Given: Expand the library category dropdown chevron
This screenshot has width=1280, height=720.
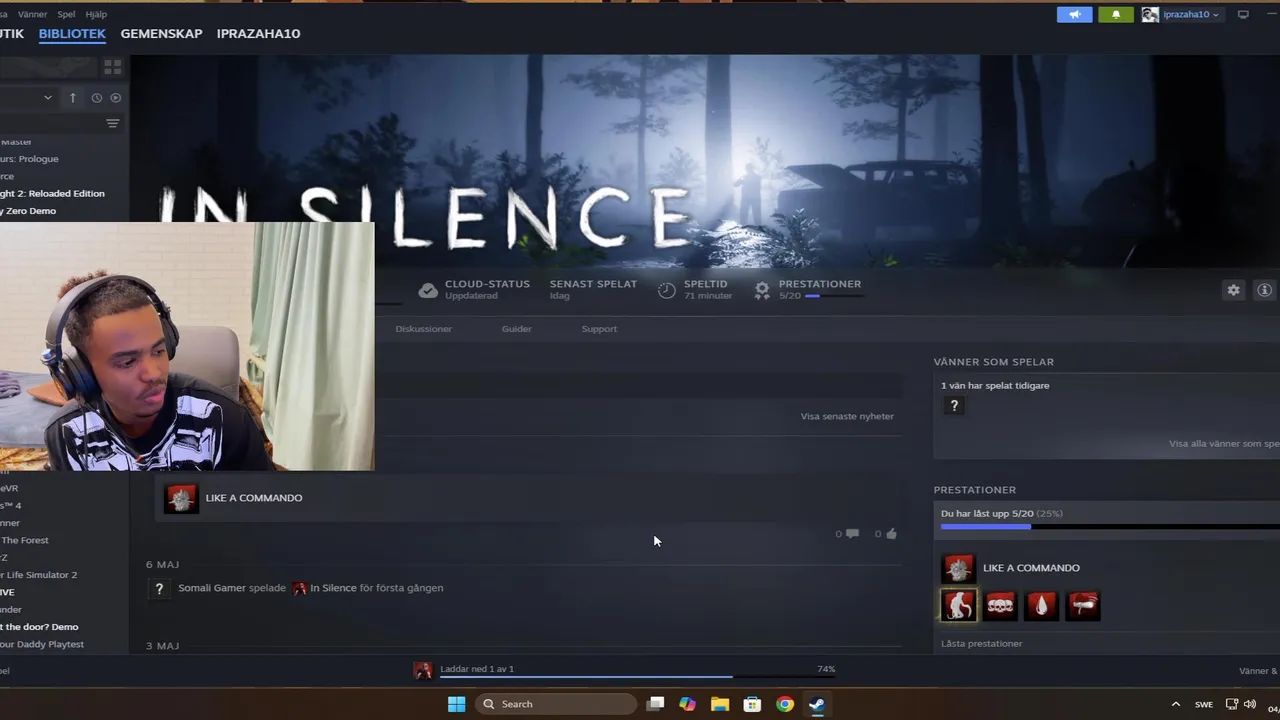Looking at the screenshot, I should pos(47,98).
